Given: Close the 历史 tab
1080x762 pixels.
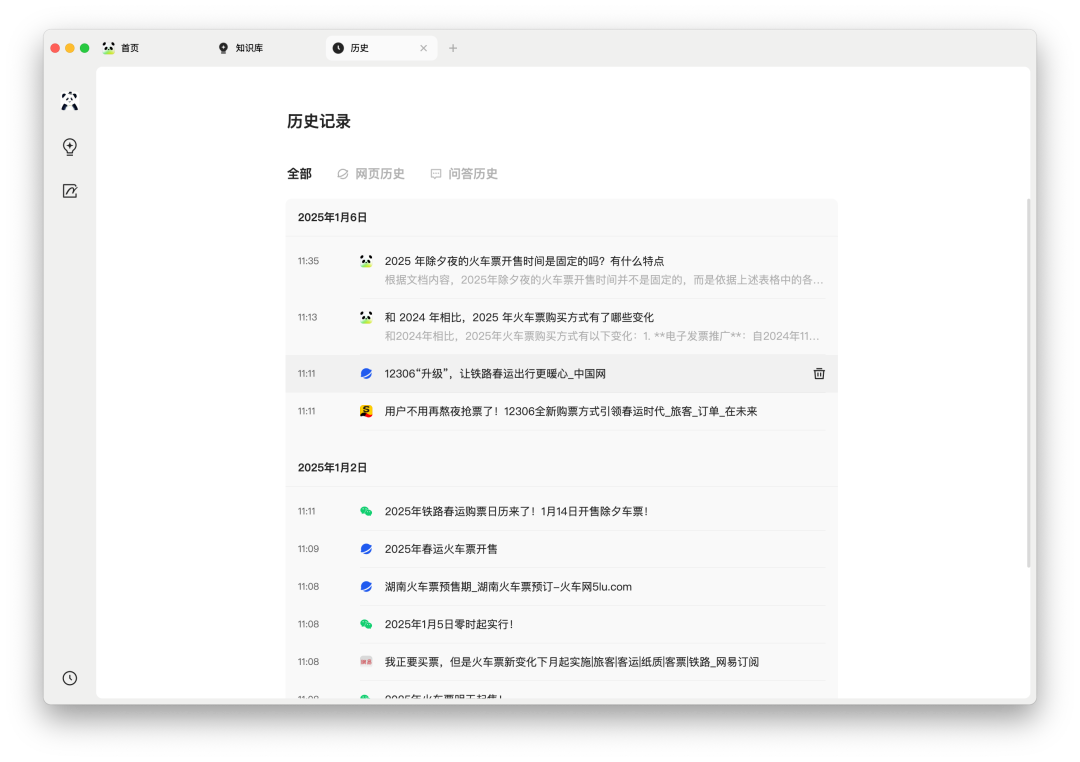Looking at the screenshot, I should click(x=423, y=48).
